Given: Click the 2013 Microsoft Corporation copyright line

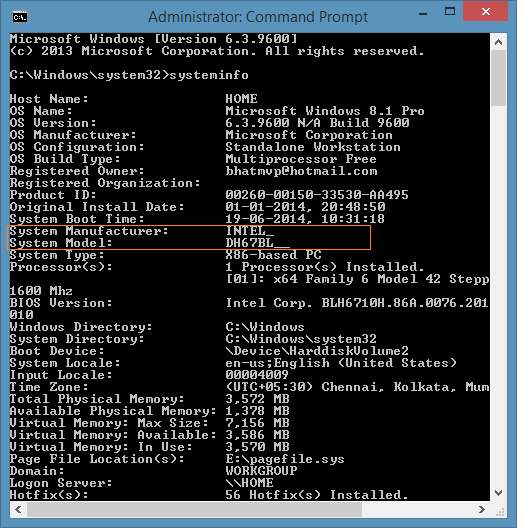Looking at the screenshot, I should [217, 51].
